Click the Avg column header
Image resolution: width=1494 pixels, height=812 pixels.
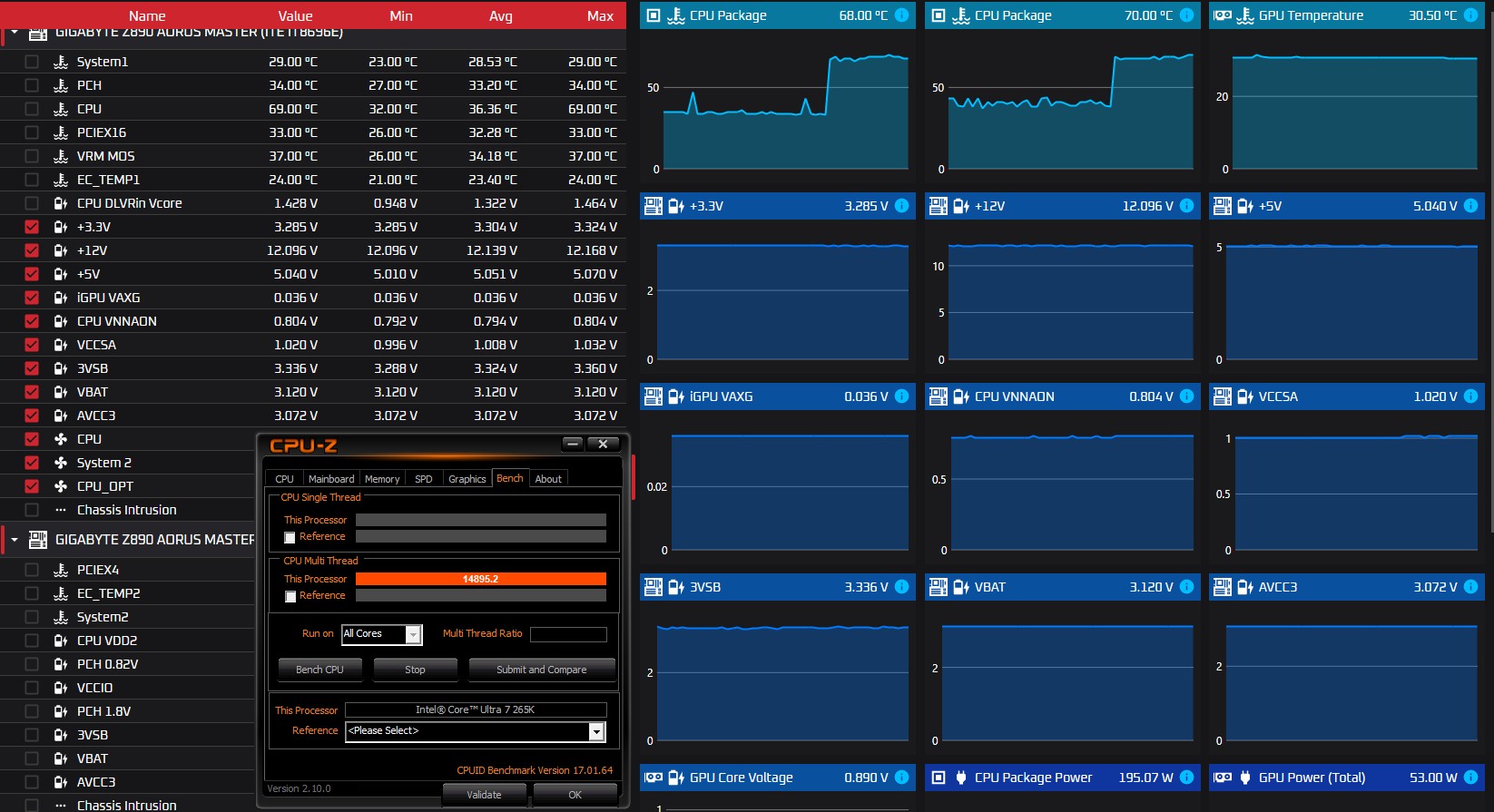click(x=501, y=15)
